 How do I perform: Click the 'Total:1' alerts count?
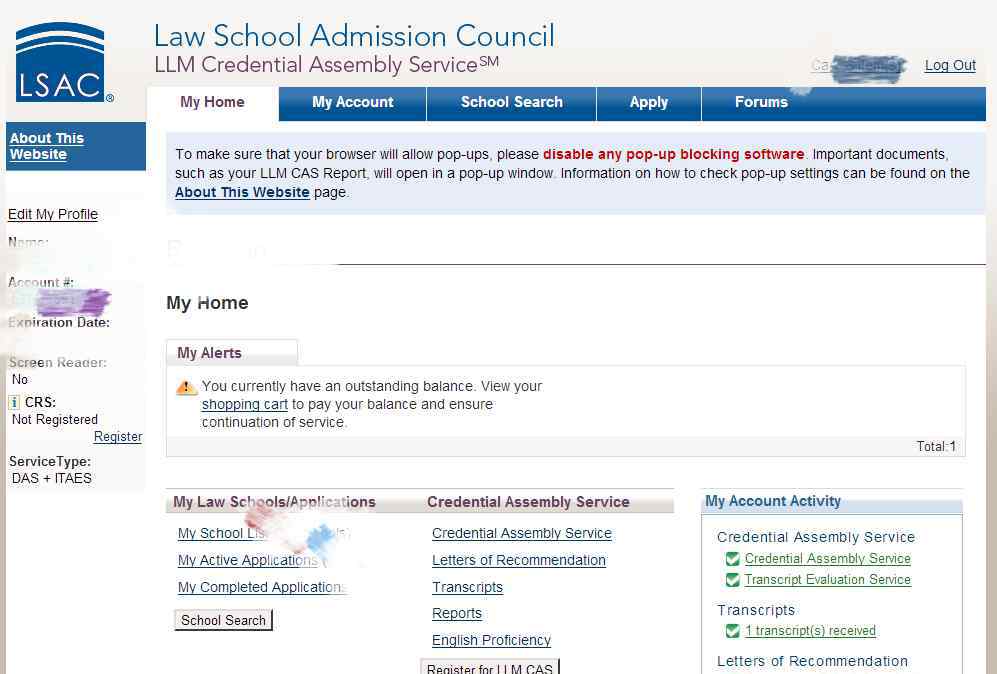(936, 446)
